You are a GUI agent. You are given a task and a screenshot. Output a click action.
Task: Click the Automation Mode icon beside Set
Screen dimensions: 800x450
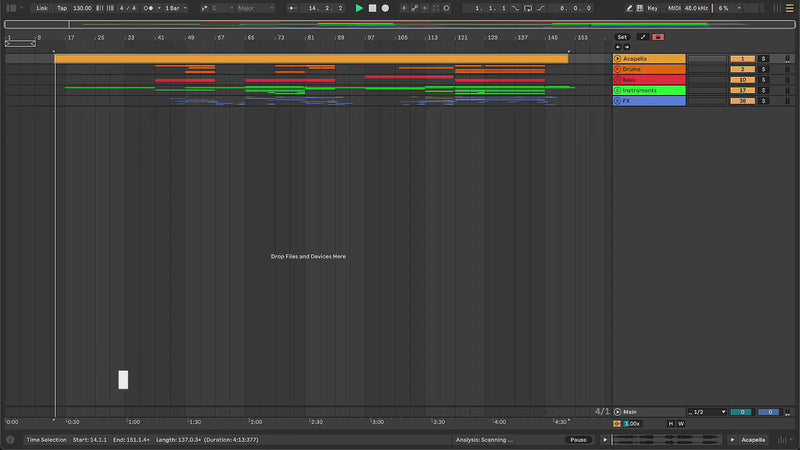click(642, 37)
